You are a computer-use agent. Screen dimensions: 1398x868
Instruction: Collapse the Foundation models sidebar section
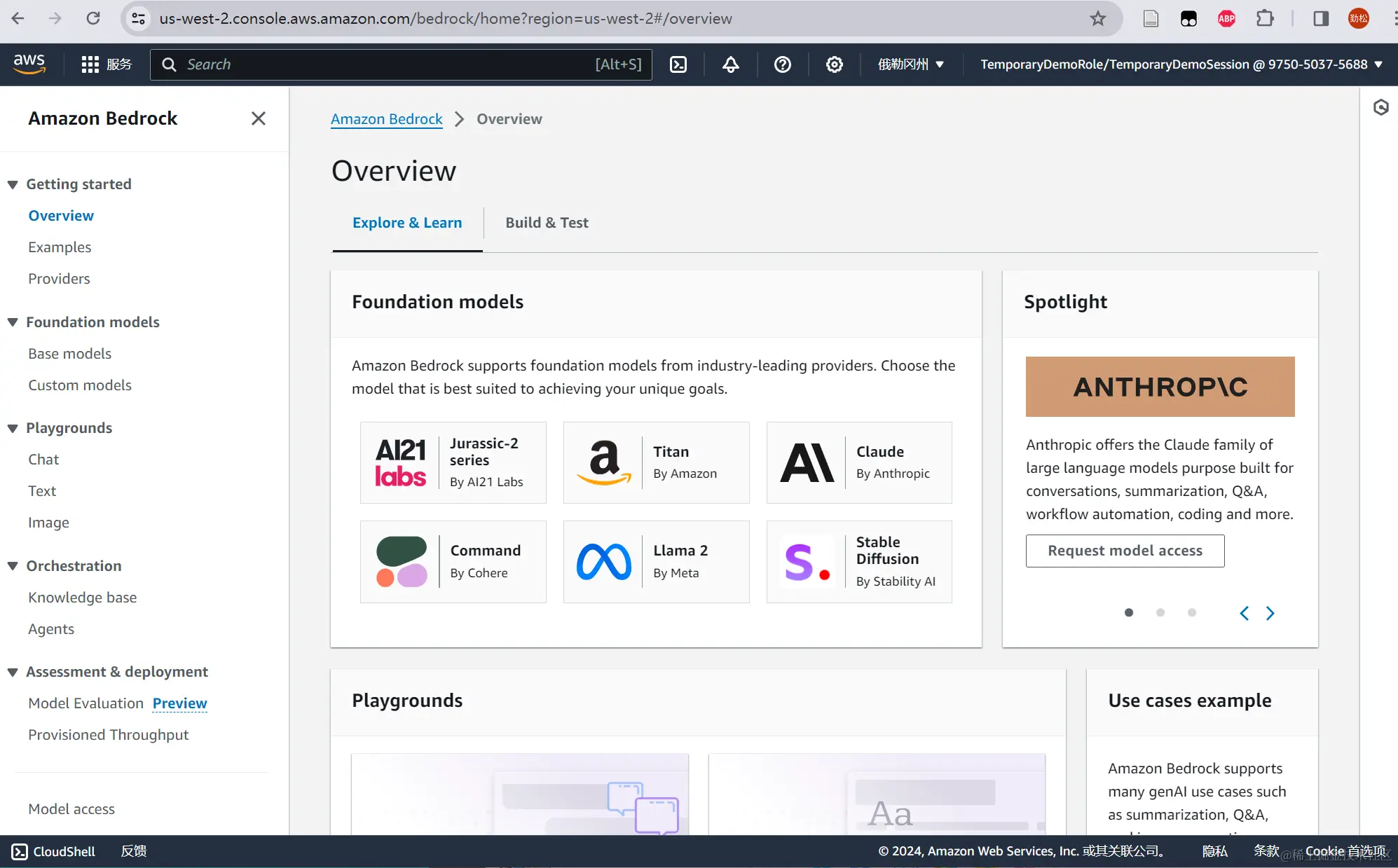(13, 322)
